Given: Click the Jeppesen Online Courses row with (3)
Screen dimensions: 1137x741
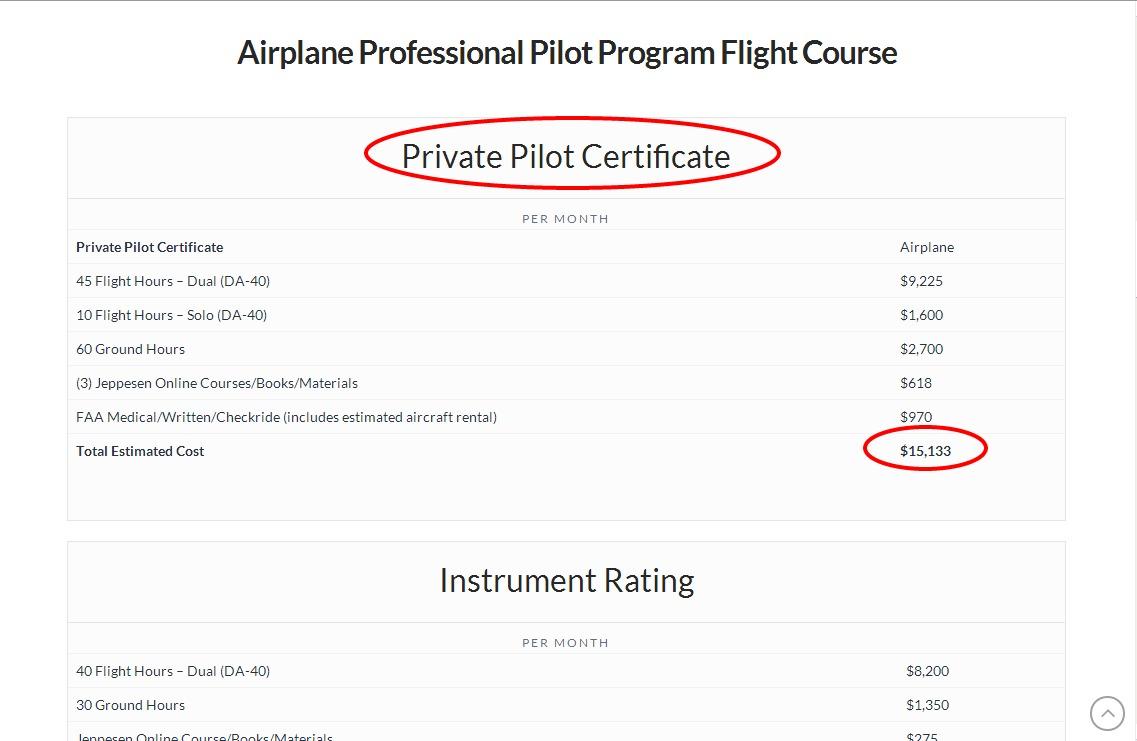Looking at the screenshot, I should 217,383.
